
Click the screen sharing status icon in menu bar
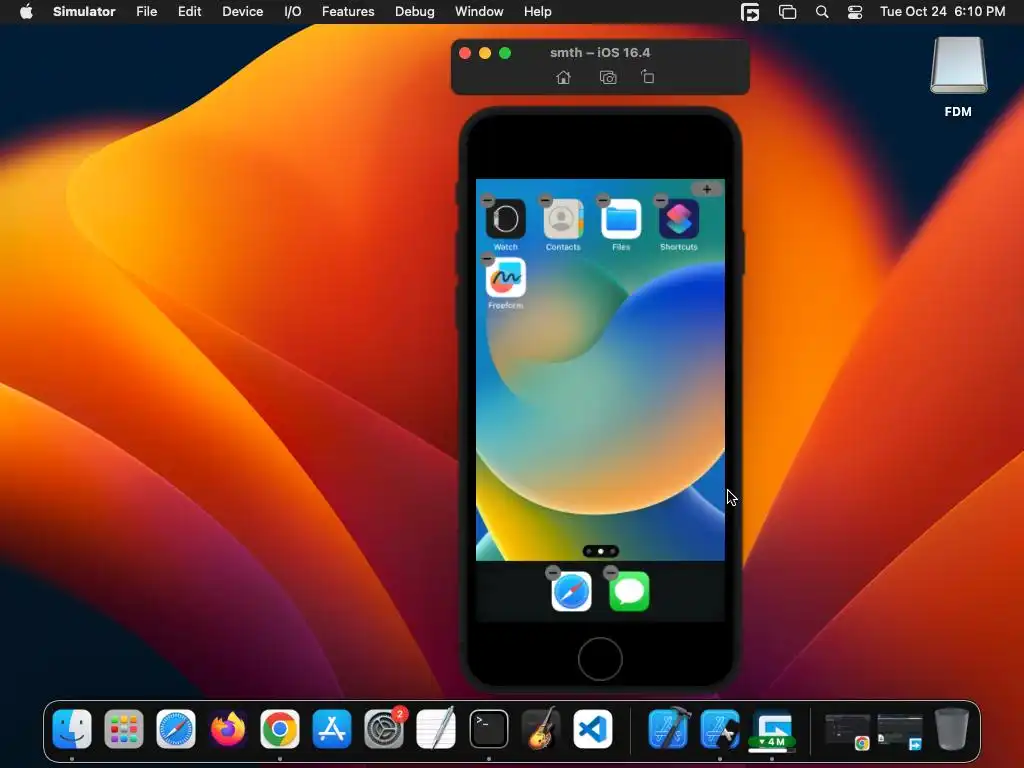coord(750,12)
